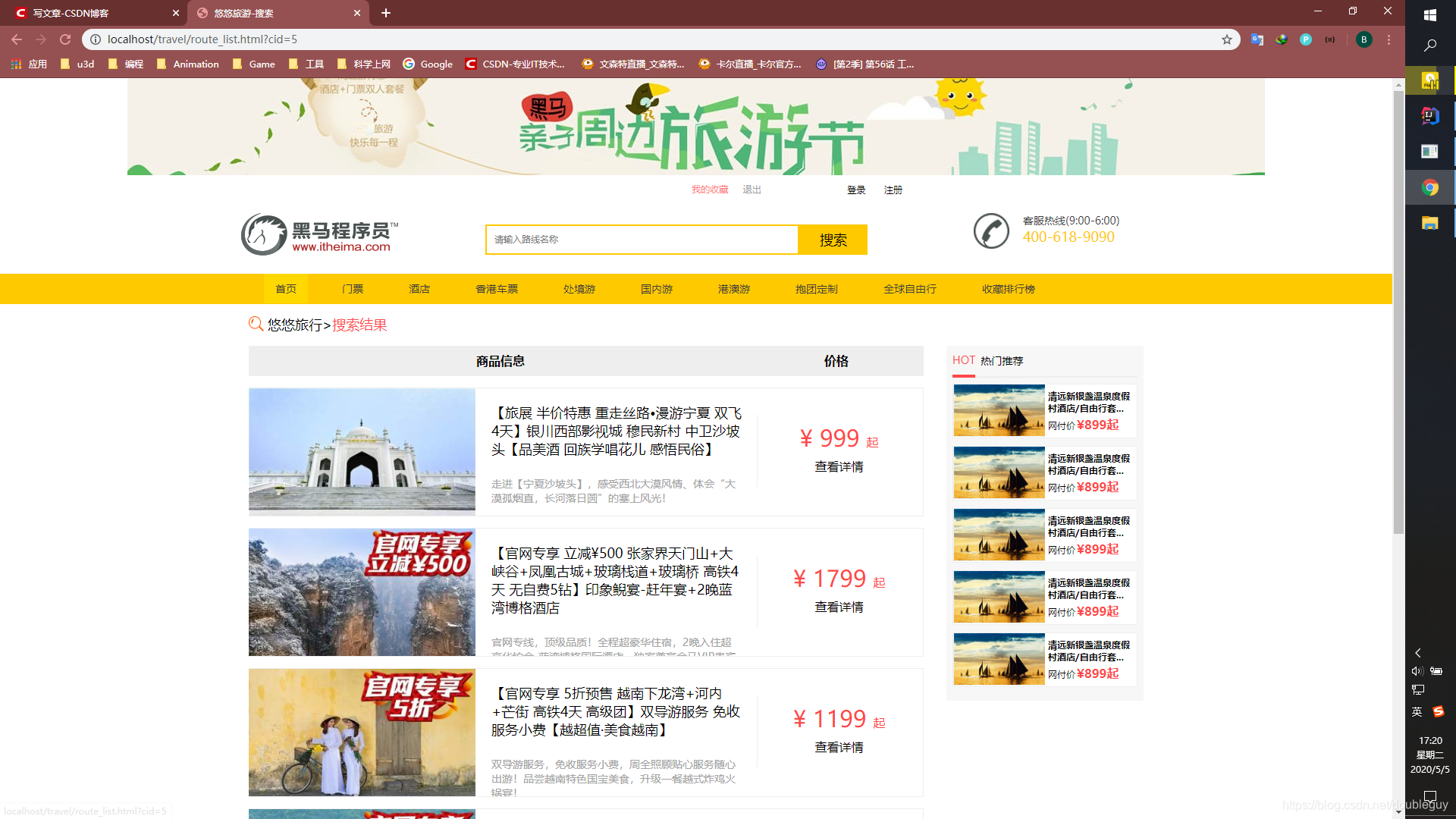The height and width of the screenshot is (819, 1456).
Task: Open new tab with plus button
Action: (386, 13)
